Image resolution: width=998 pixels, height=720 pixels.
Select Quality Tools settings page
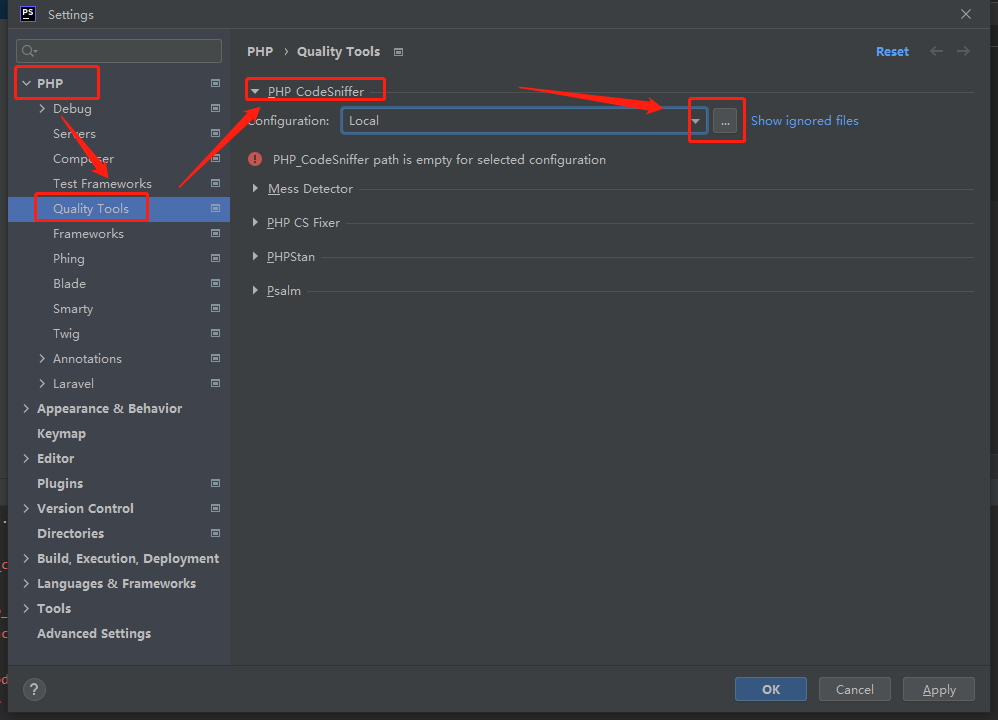coord(91,208)
